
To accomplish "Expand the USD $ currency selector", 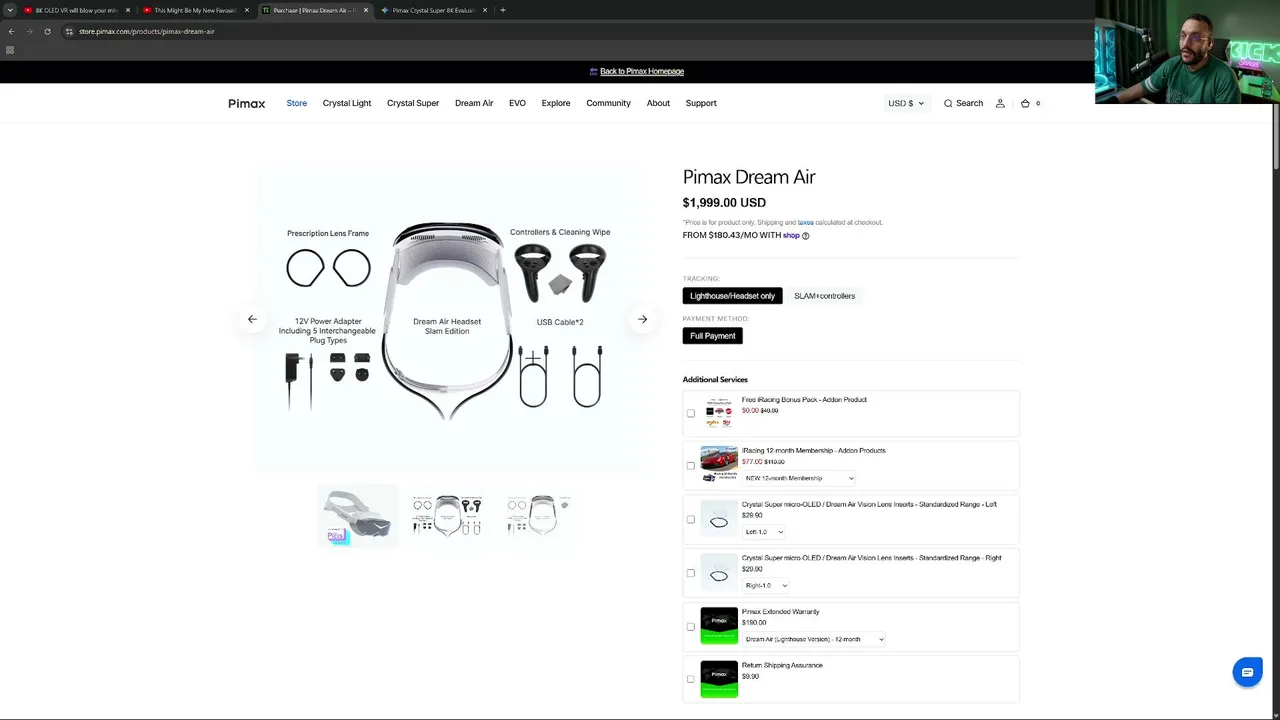I will click(x=906, y=103).
